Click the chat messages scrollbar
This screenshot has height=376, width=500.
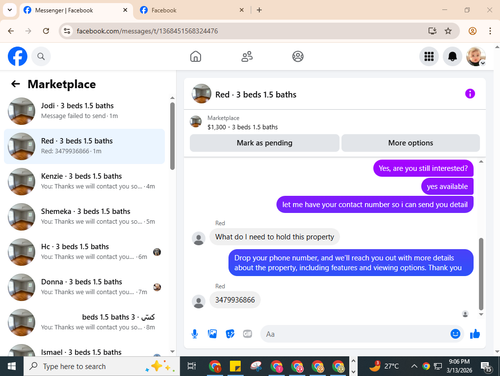(481, 274)
